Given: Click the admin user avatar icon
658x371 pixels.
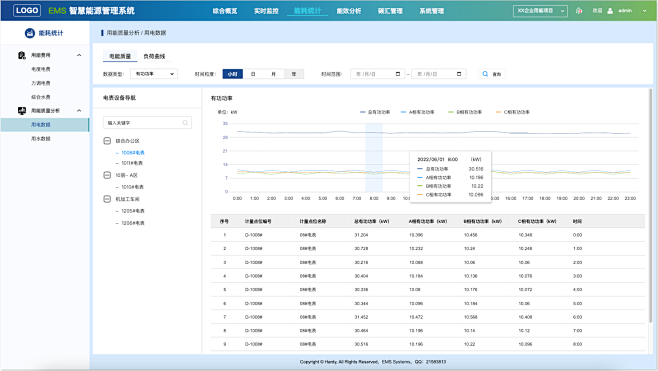Looking at the screenshot, I should (x=610, y=11).
